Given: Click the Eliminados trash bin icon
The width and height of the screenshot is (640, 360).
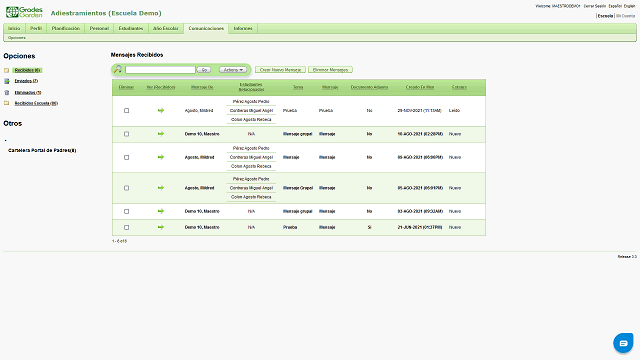Looking at the screenshot, I should click(7, 93).
